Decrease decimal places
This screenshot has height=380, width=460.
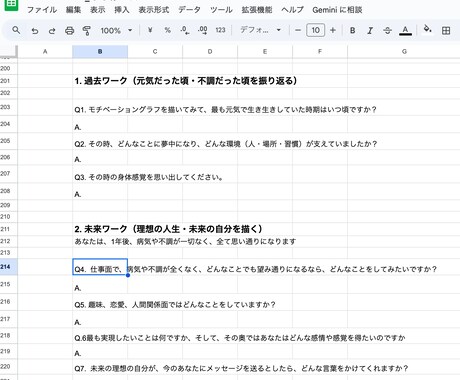pos(185,30)
